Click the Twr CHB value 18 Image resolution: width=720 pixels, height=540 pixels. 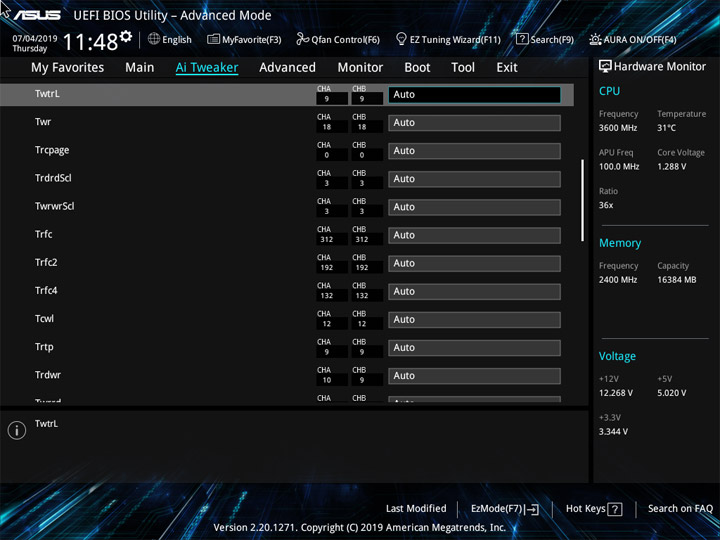coord(362,127)
